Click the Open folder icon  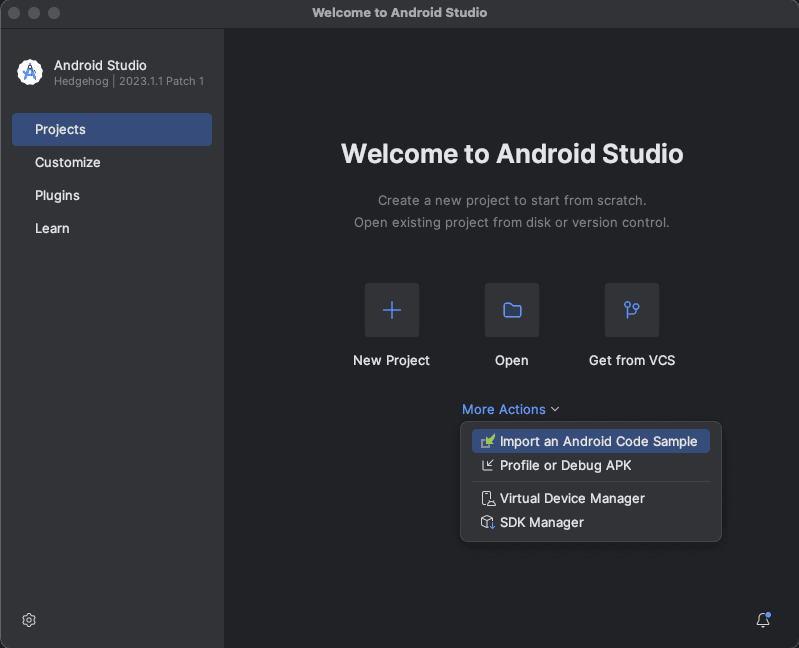click(512, 310)
